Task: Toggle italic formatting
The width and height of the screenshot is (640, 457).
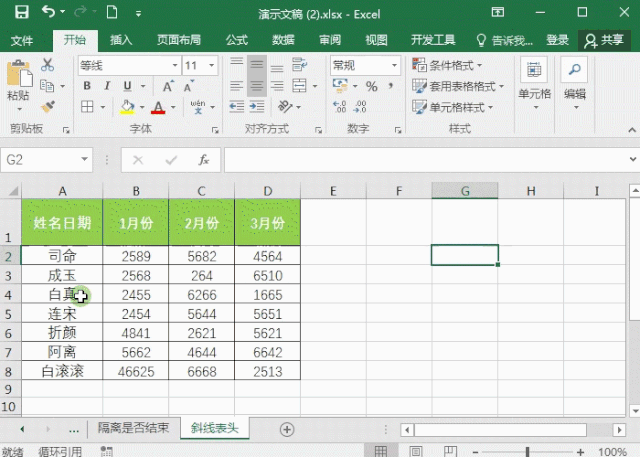Action: 107,86
